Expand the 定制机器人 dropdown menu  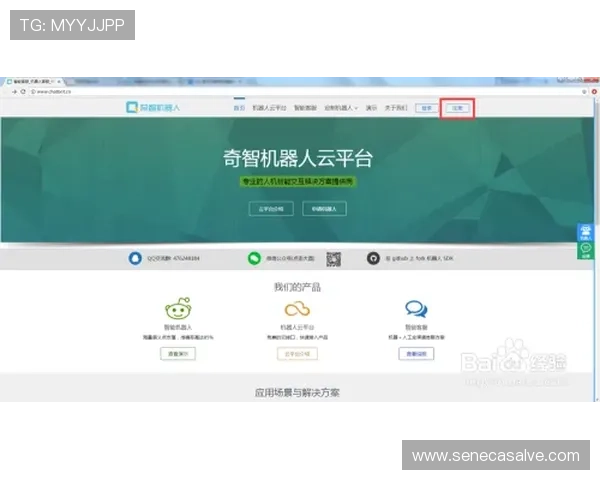coord(341,108)
